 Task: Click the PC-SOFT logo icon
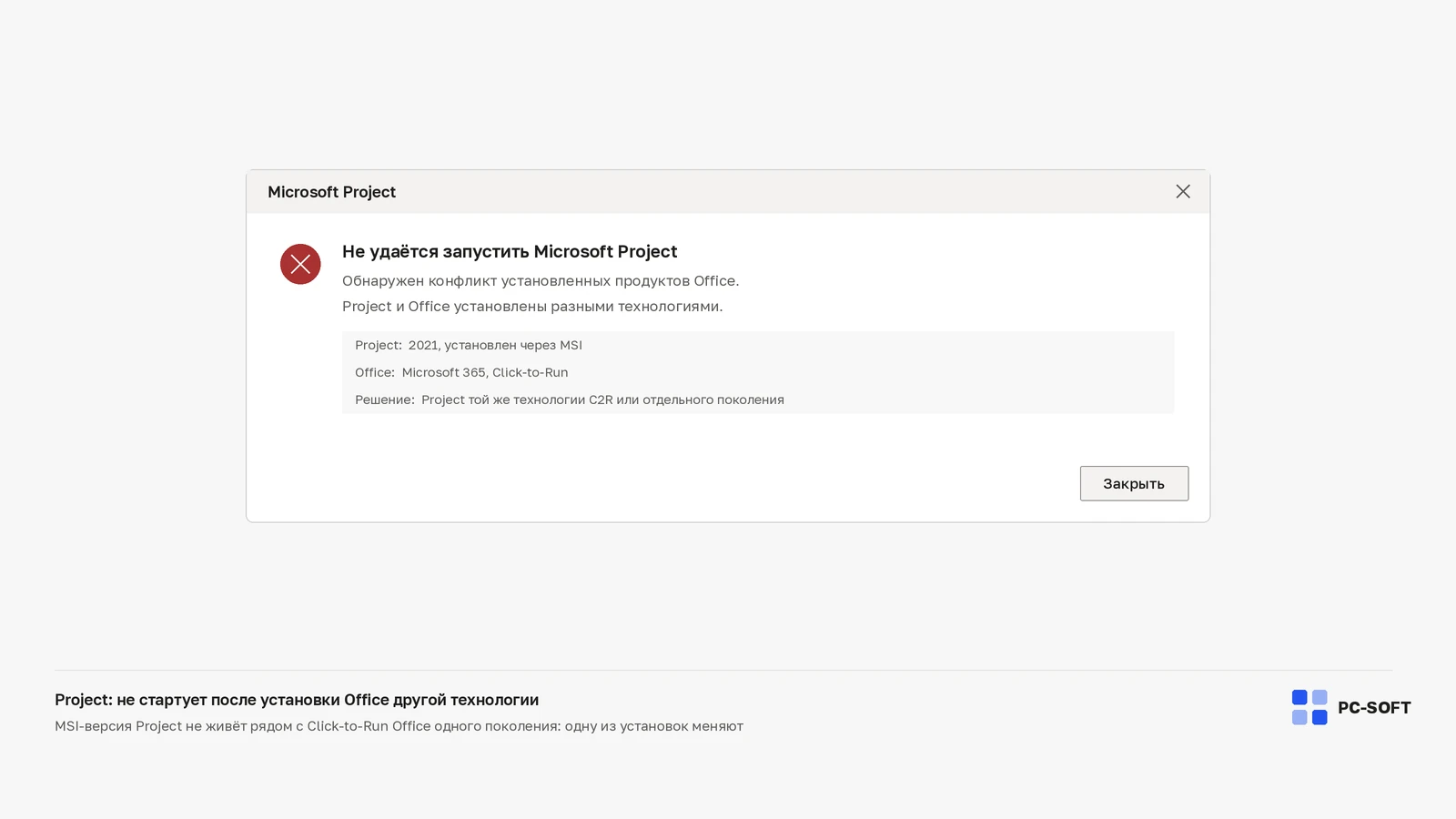[x=1309, y=707]
